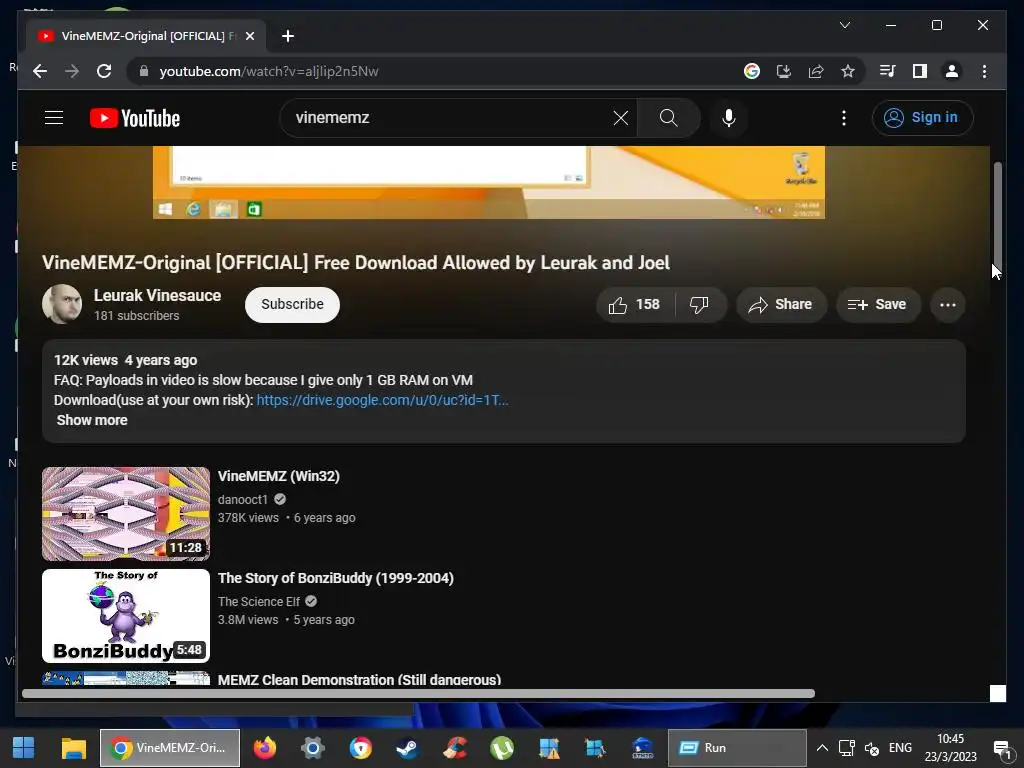Open the BonziBuddy story thumbnail
Screen dimensions: 1024x768
point(126,616)
